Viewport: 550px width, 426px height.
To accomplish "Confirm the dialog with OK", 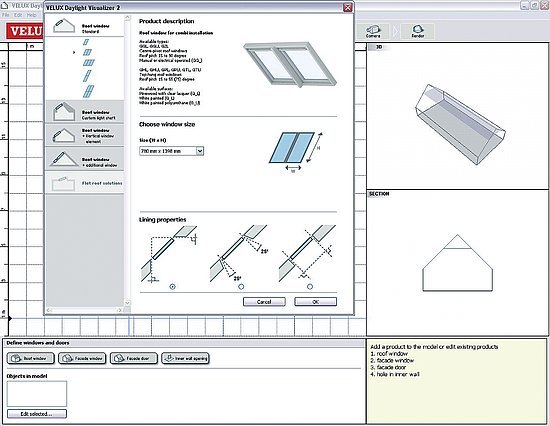I will tap(315, 302).
